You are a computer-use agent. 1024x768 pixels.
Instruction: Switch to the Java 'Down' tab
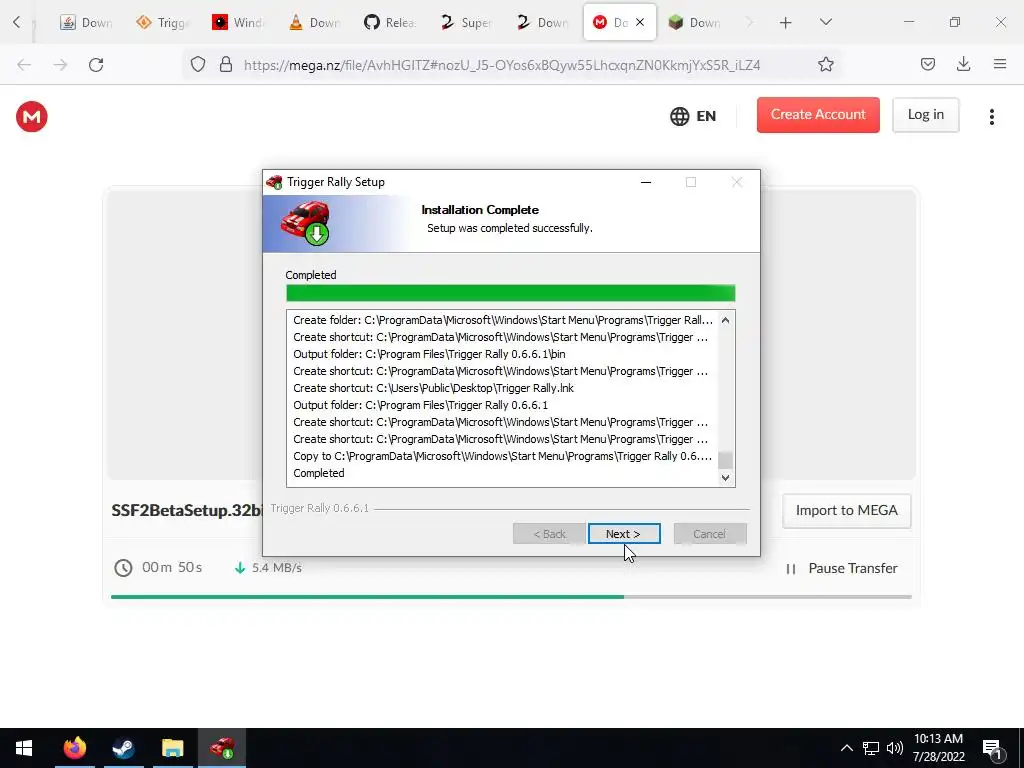(x=85, y=23)
